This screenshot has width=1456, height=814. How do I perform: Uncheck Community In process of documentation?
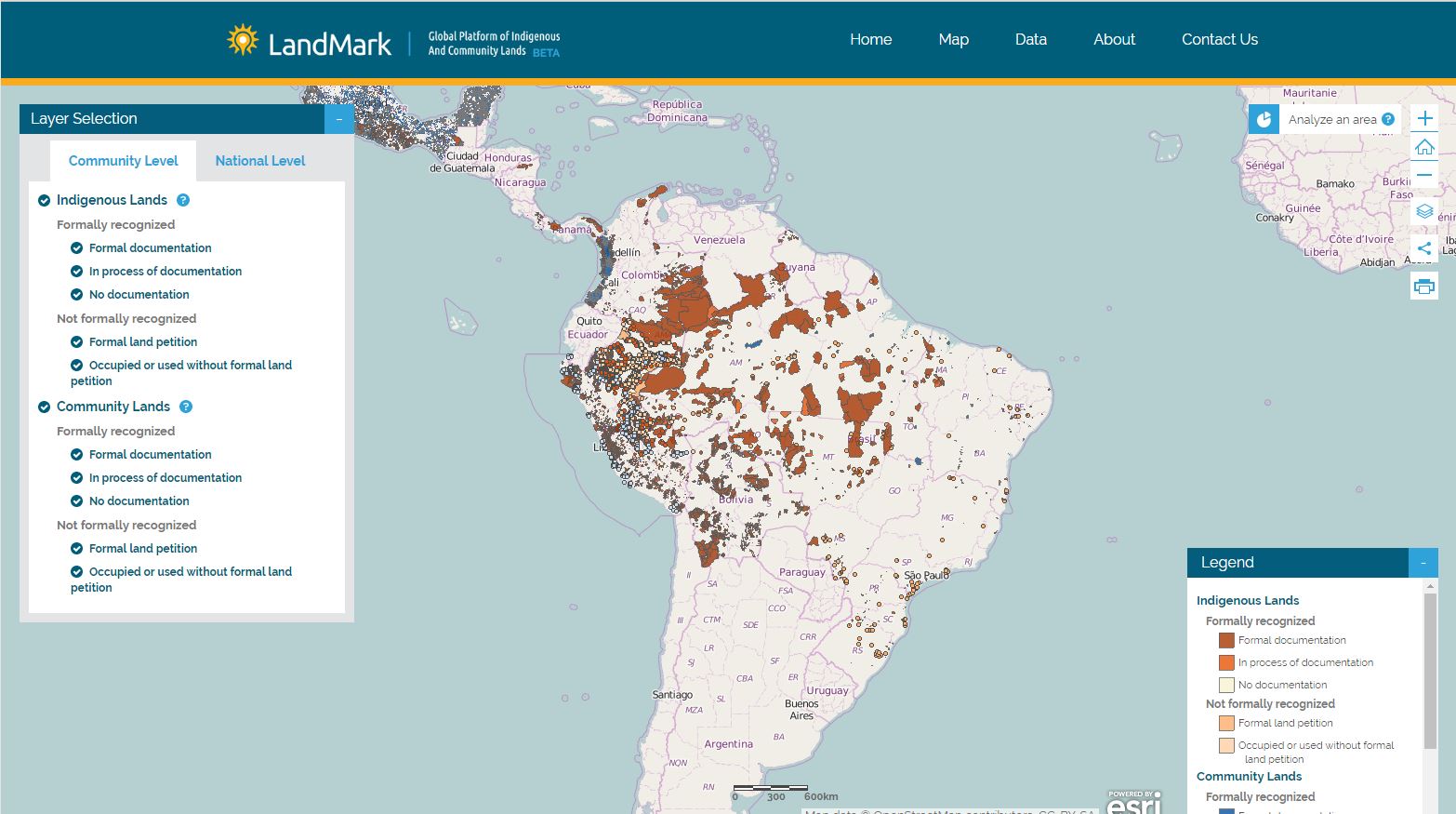pos(77,477)
